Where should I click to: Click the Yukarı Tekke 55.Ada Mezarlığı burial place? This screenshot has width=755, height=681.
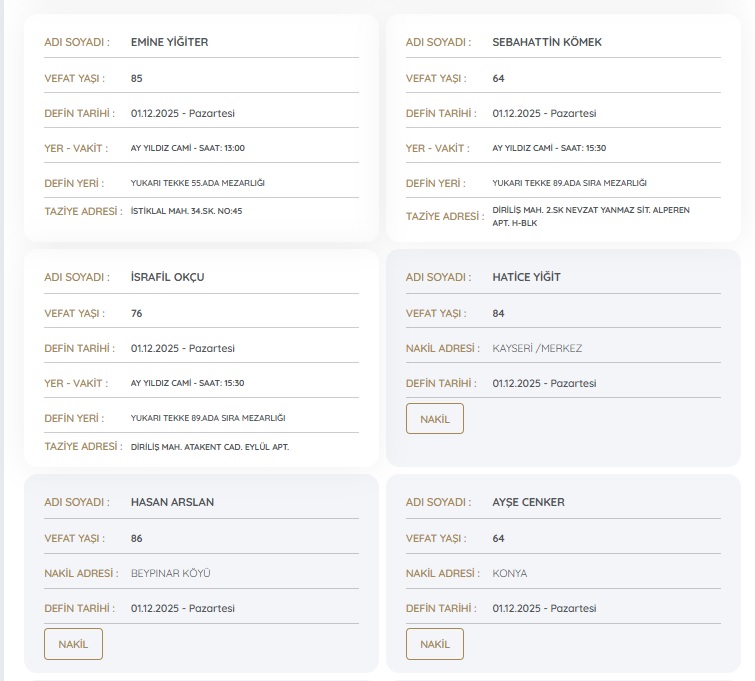click(x=197, y=183)
